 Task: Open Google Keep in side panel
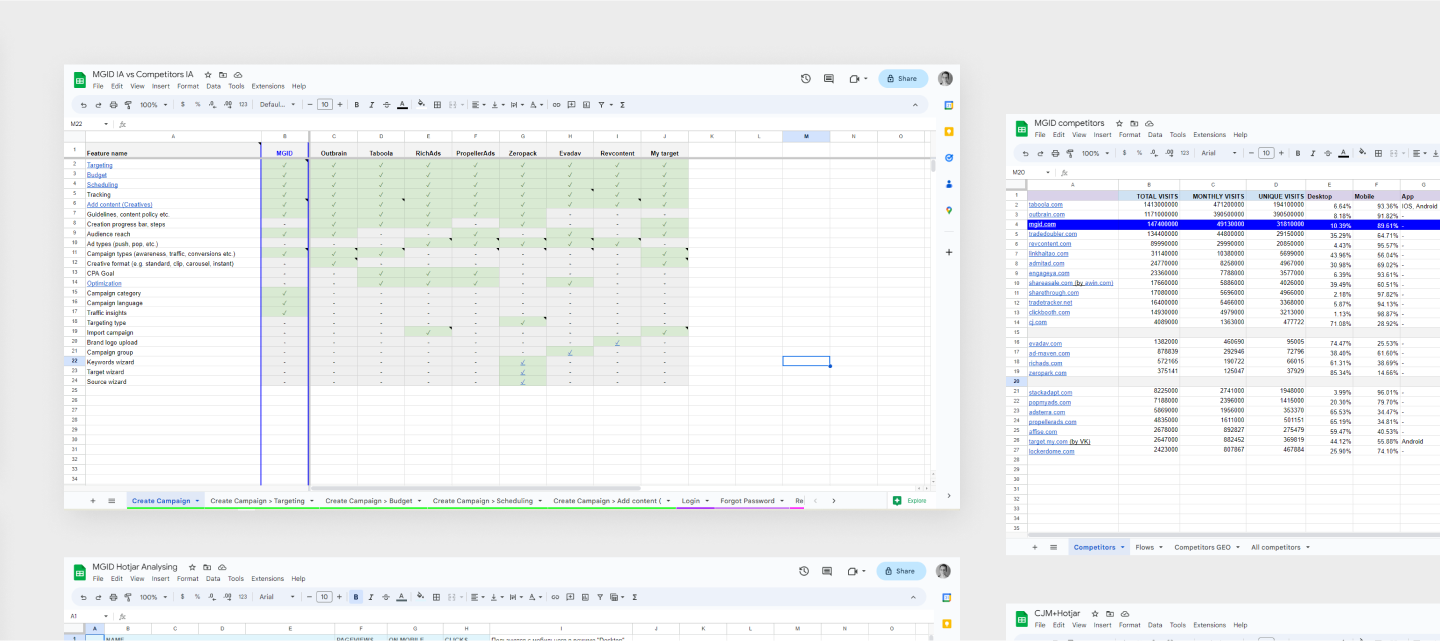pos(948,130)
